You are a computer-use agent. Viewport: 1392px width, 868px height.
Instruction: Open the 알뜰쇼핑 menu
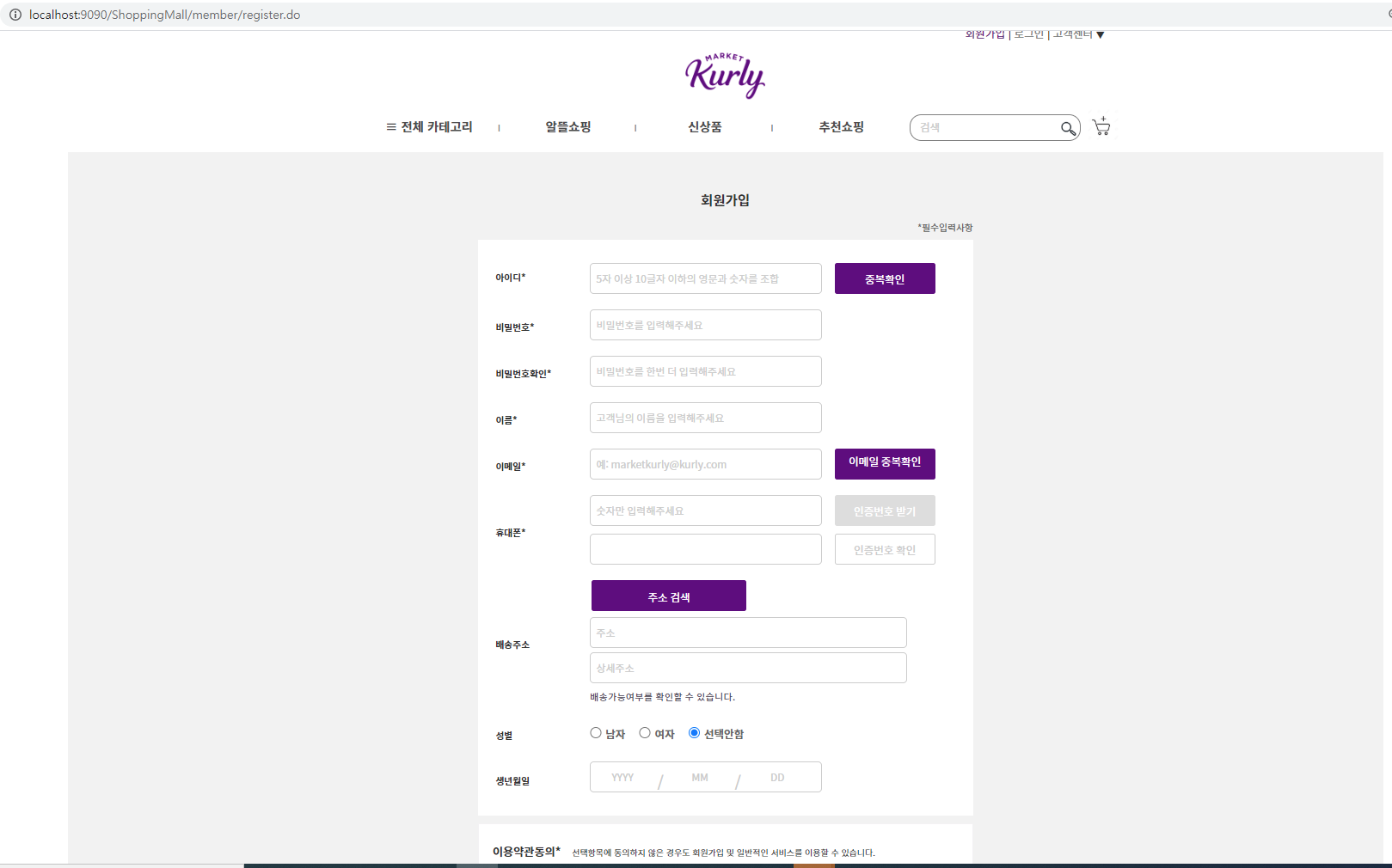click(x=567, y=126)
